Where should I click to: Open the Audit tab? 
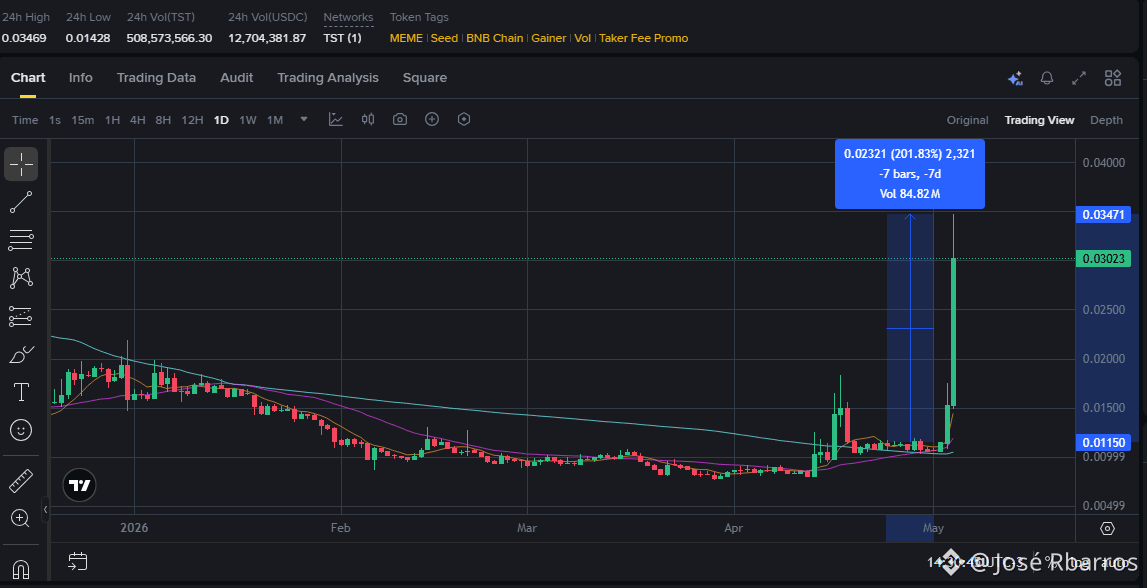(x=237, y=78)
